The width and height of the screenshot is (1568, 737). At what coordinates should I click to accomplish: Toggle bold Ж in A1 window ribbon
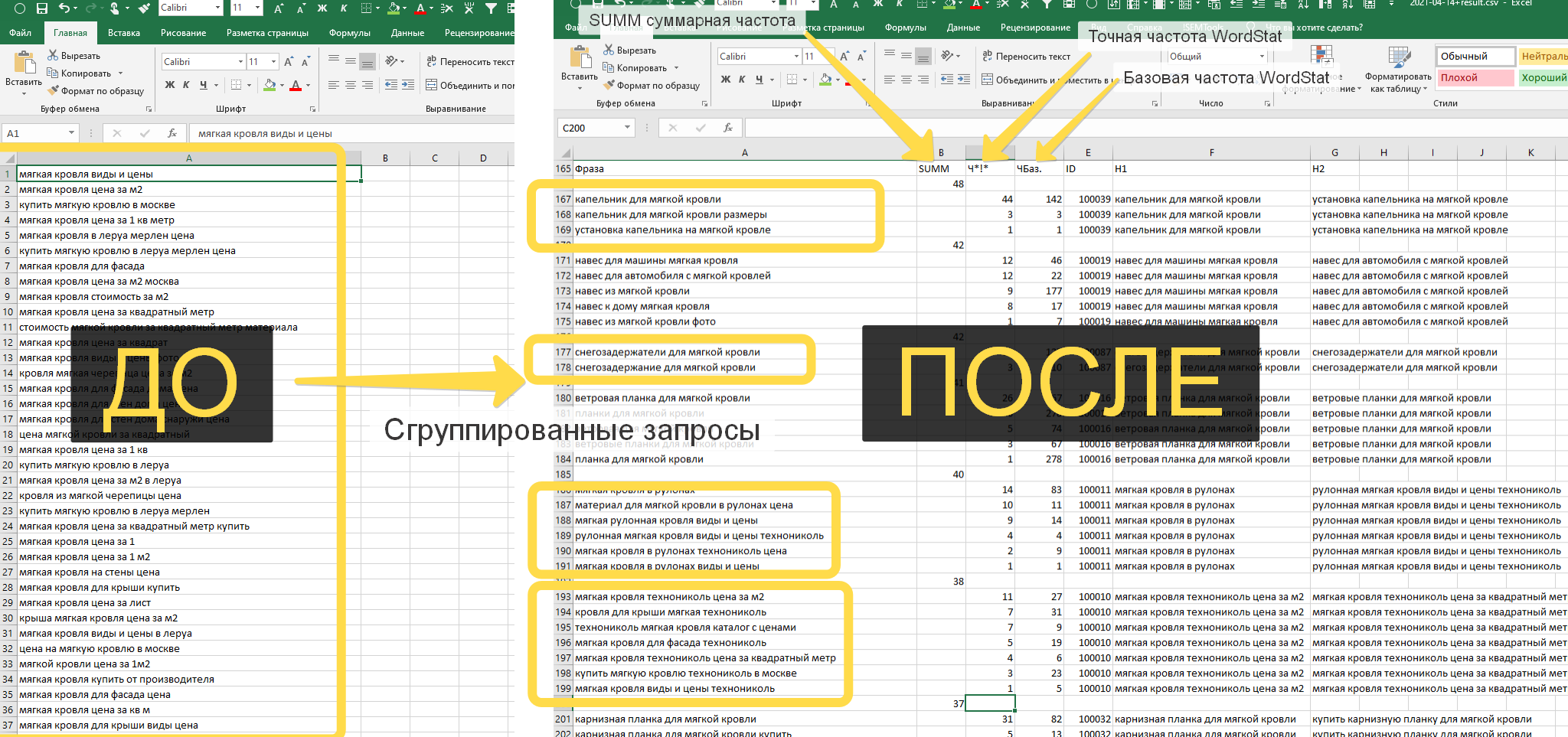(170, 85)
